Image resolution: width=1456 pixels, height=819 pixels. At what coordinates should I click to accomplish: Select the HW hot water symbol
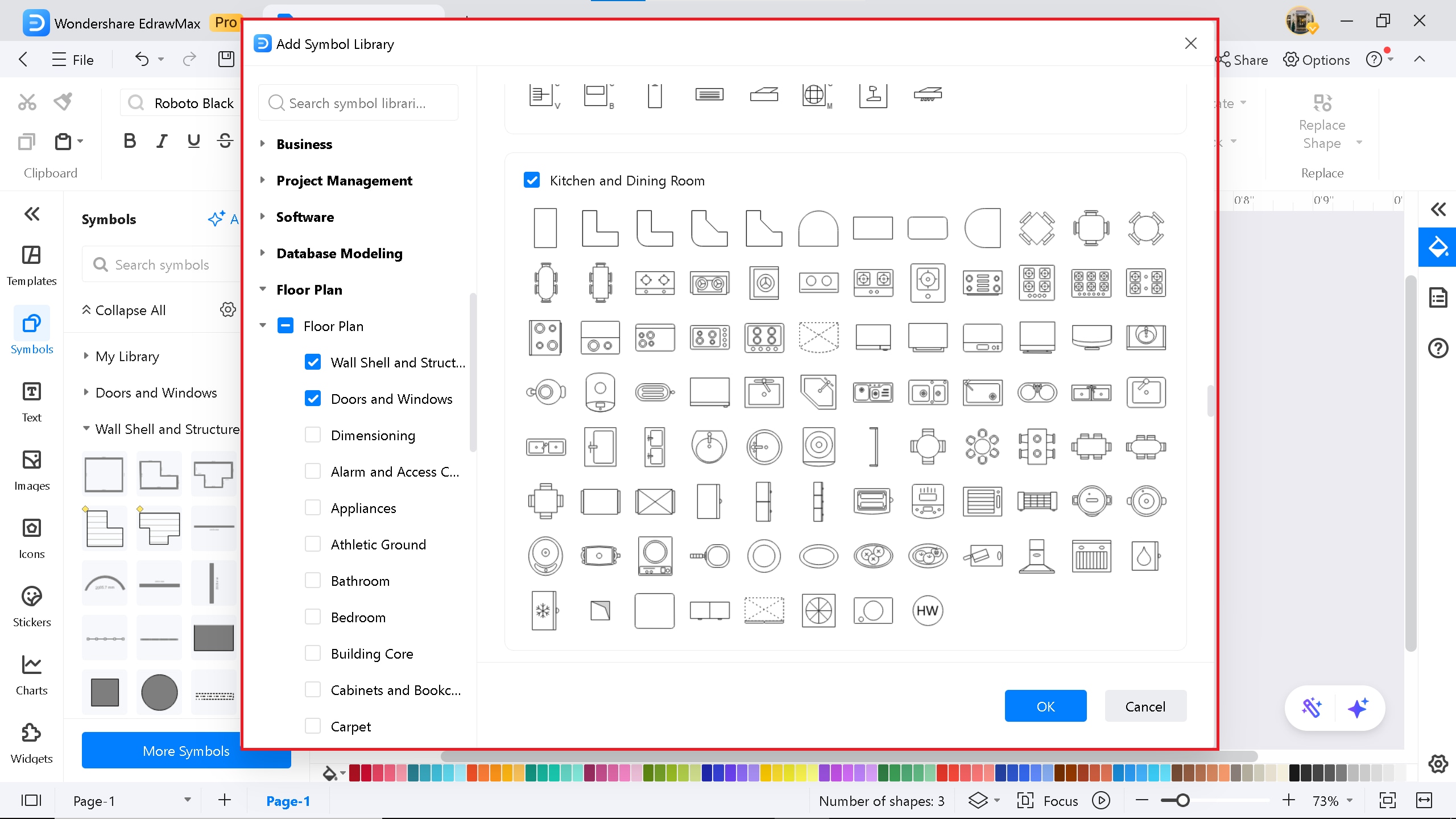(928, 611)
